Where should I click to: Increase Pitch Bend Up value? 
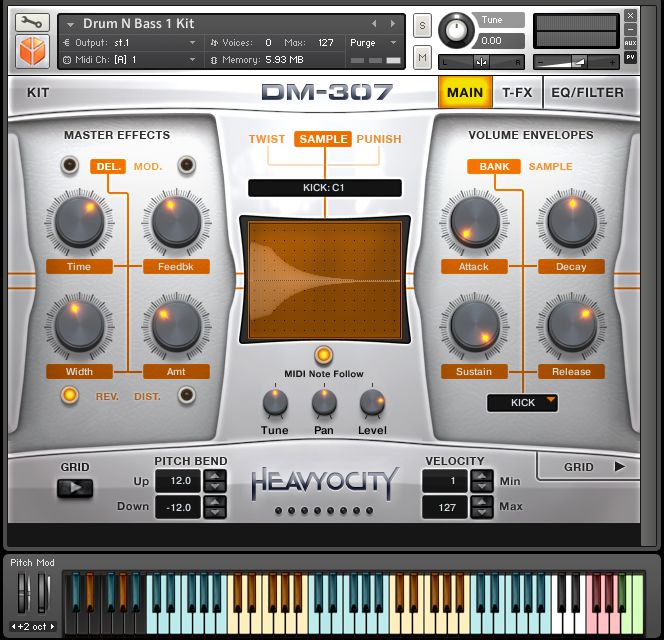tap(215, 475)
